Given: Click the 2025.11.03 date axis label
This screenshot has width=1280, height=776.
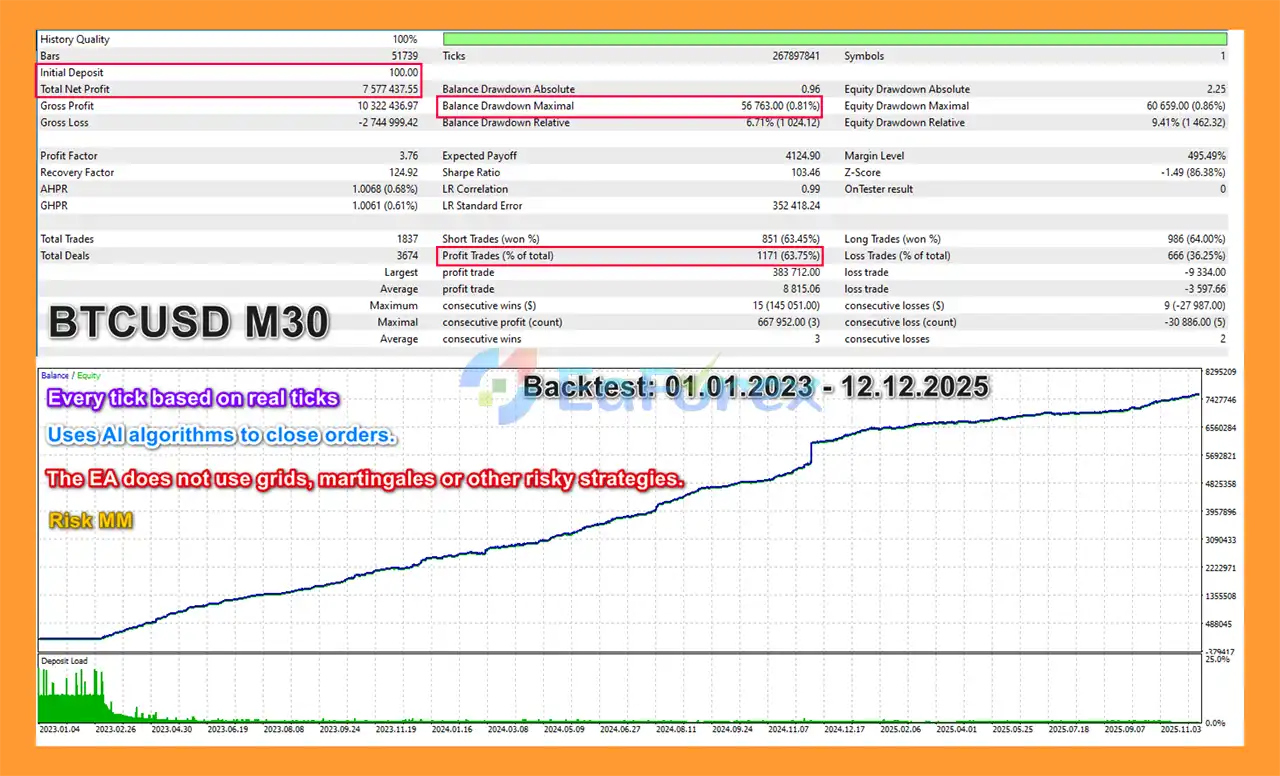Looking at the screenshot, I should tap(1175, 730).
